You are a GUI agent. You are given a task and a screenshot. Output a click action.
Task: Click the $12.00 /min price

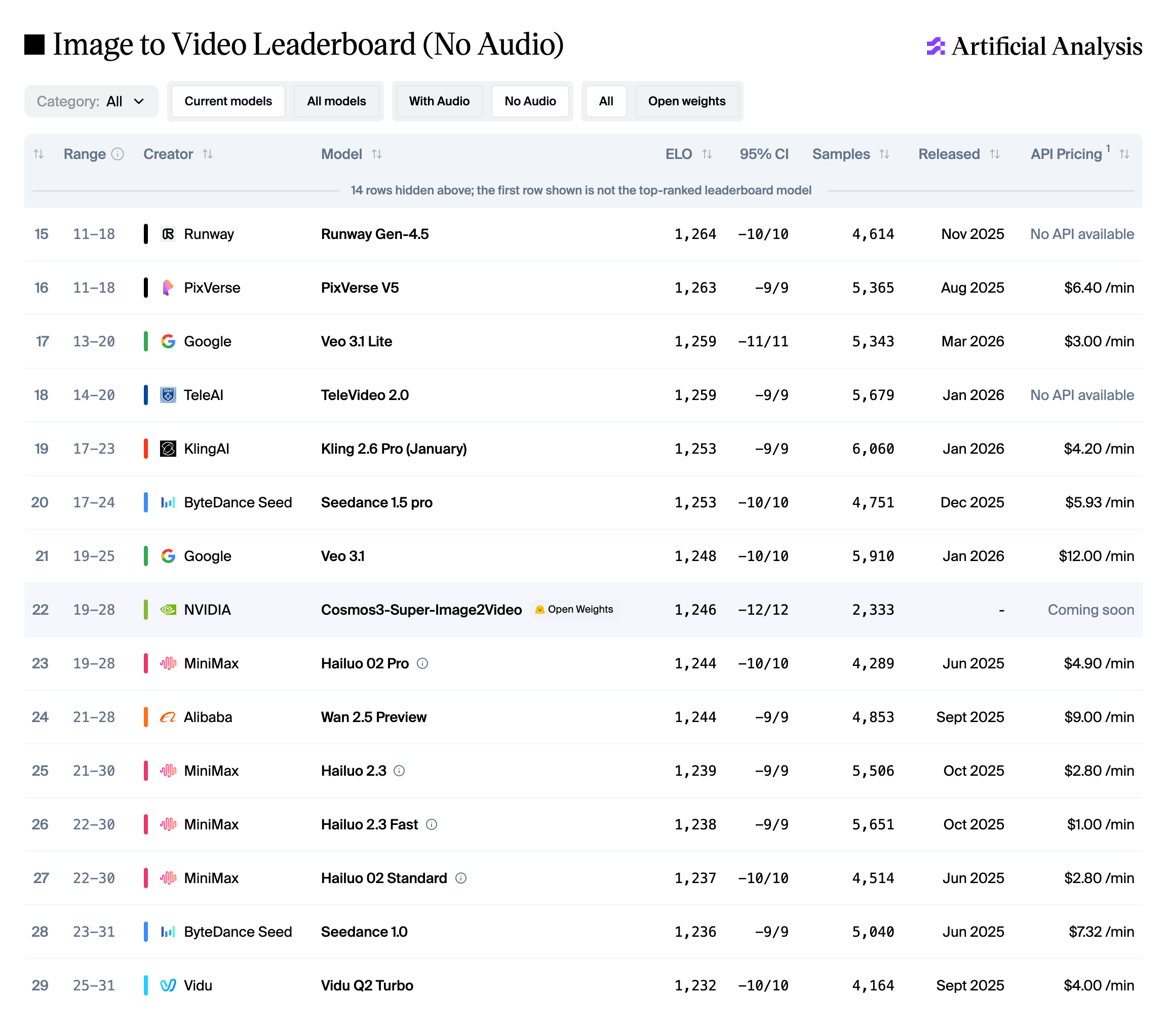(x=1096, y=556)
